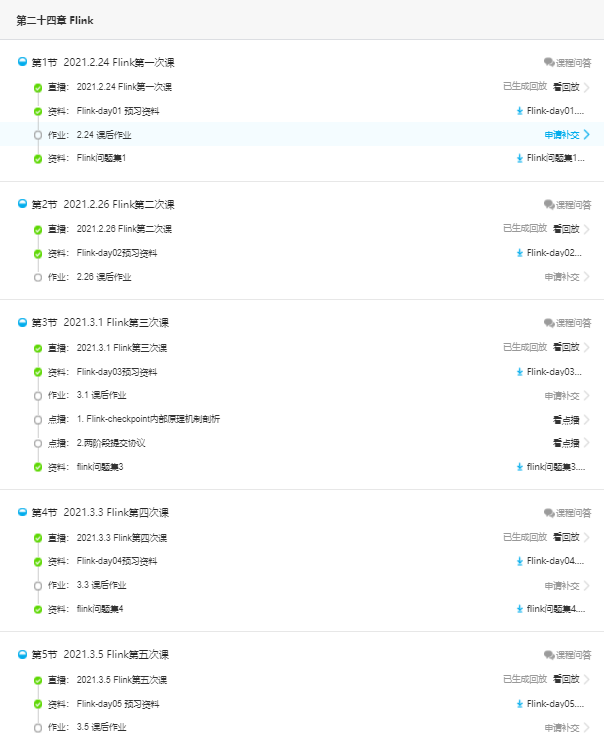Collapse section 第1节 using its blue circle
This screenshot has height=748, width=604.
coord(22,62)
